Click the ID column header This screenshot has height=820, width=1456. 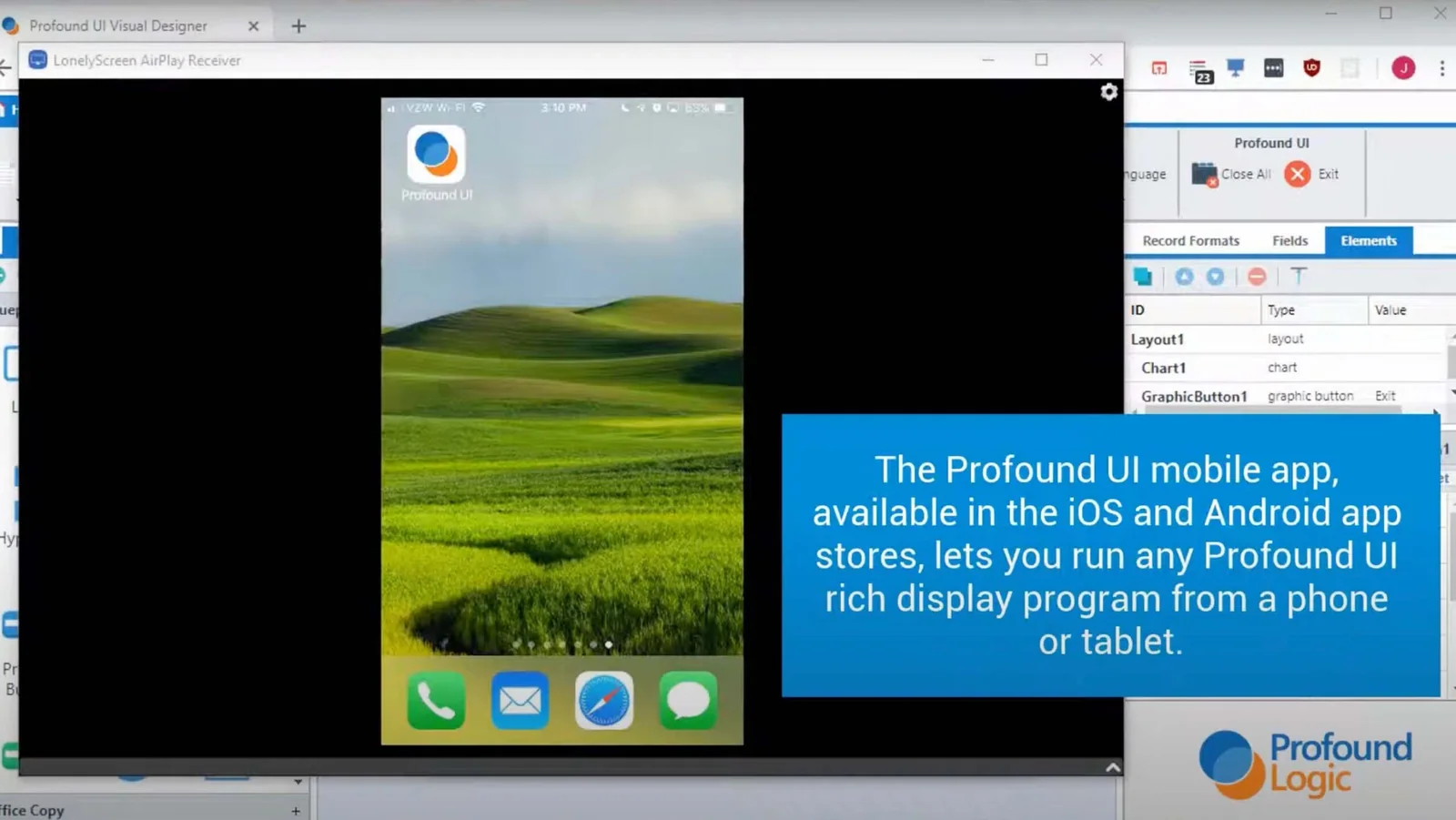click(x=1193, y=310)
